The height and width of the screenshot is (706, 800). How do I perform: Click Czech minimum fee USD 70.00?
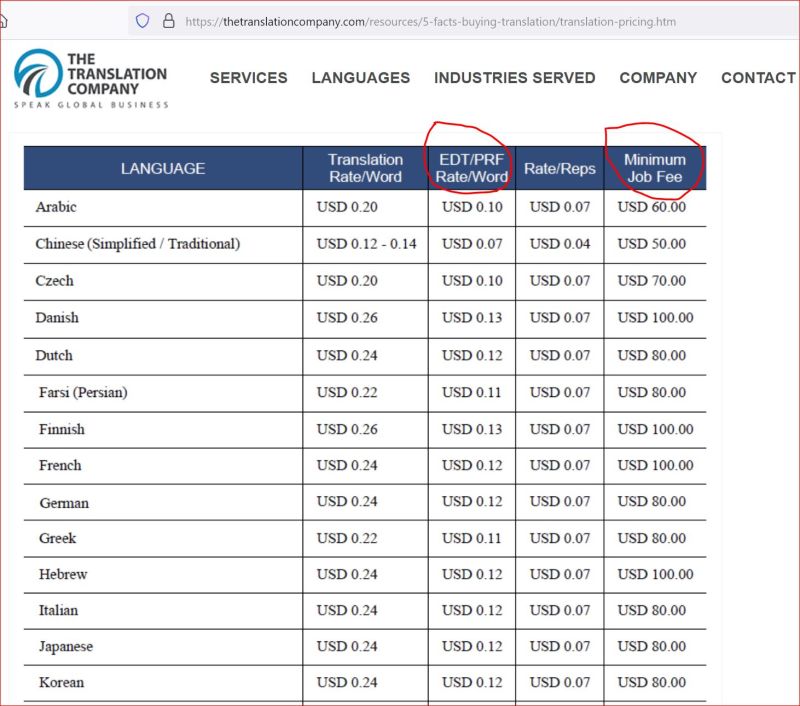click(652, 281)
